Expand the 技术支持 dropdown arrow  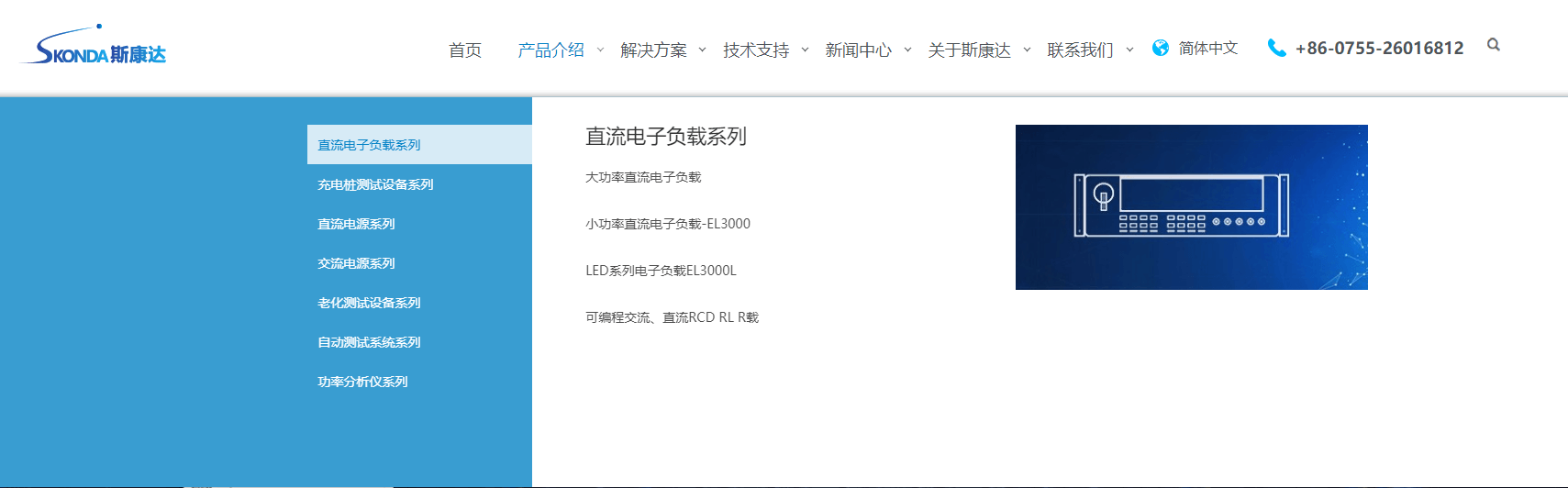click(x=805, y=50)
